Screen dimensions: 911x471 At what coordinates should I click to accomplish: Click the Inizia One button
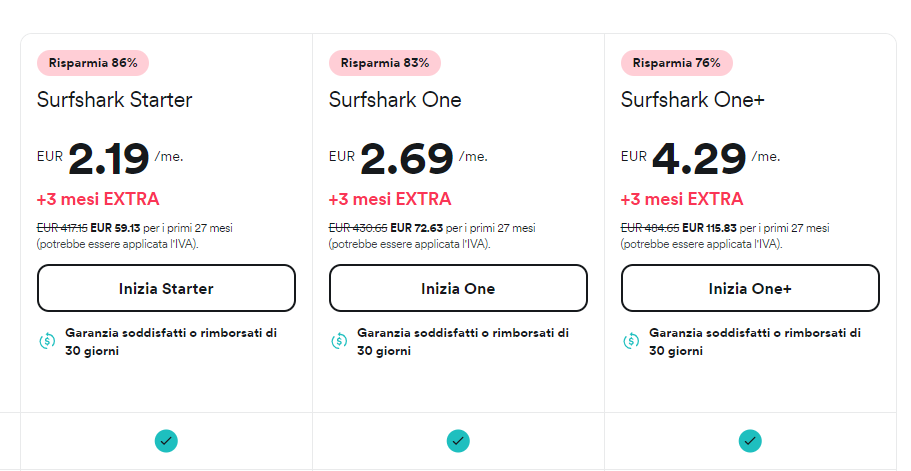coord(458,288)
